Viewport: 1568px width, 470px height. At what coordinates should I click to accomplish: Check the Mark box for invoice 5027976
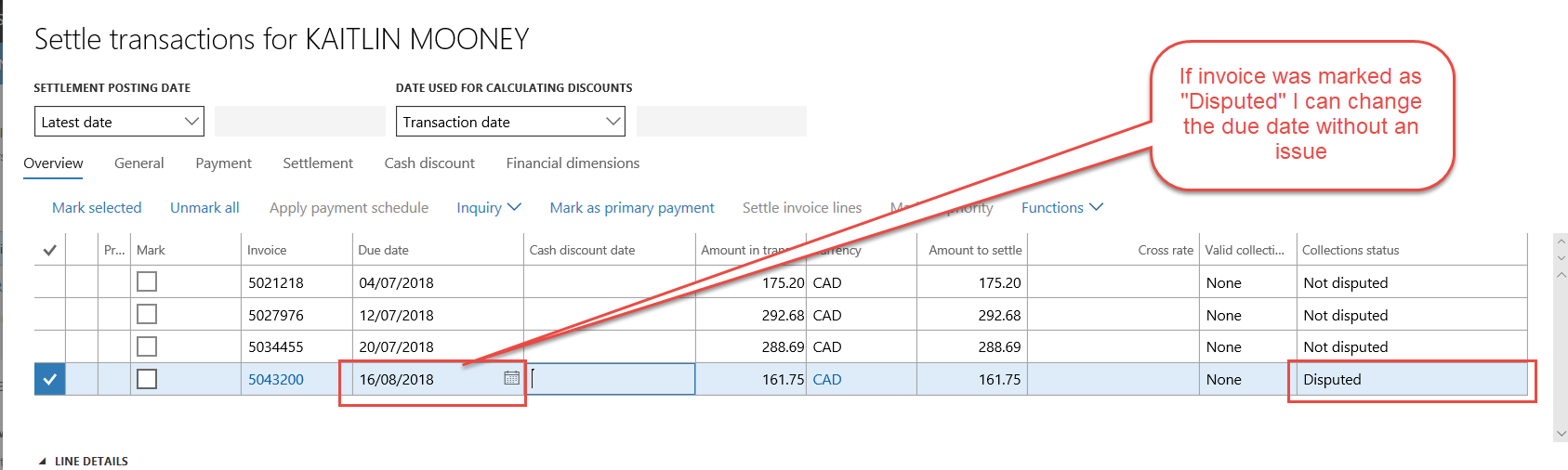tap(147, 314)
